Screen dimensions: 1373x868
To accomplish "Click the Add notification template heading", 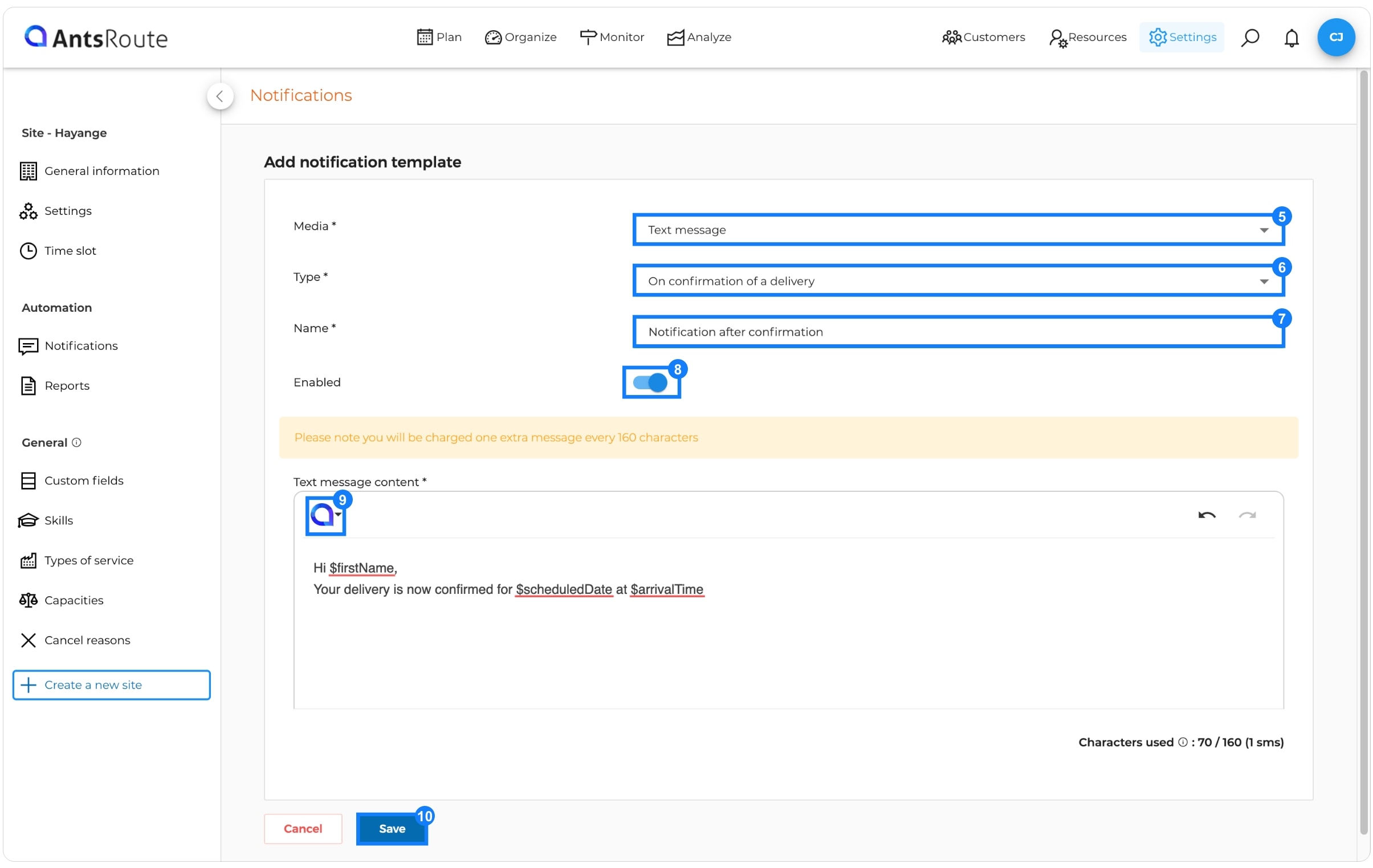I will [362, 162].
